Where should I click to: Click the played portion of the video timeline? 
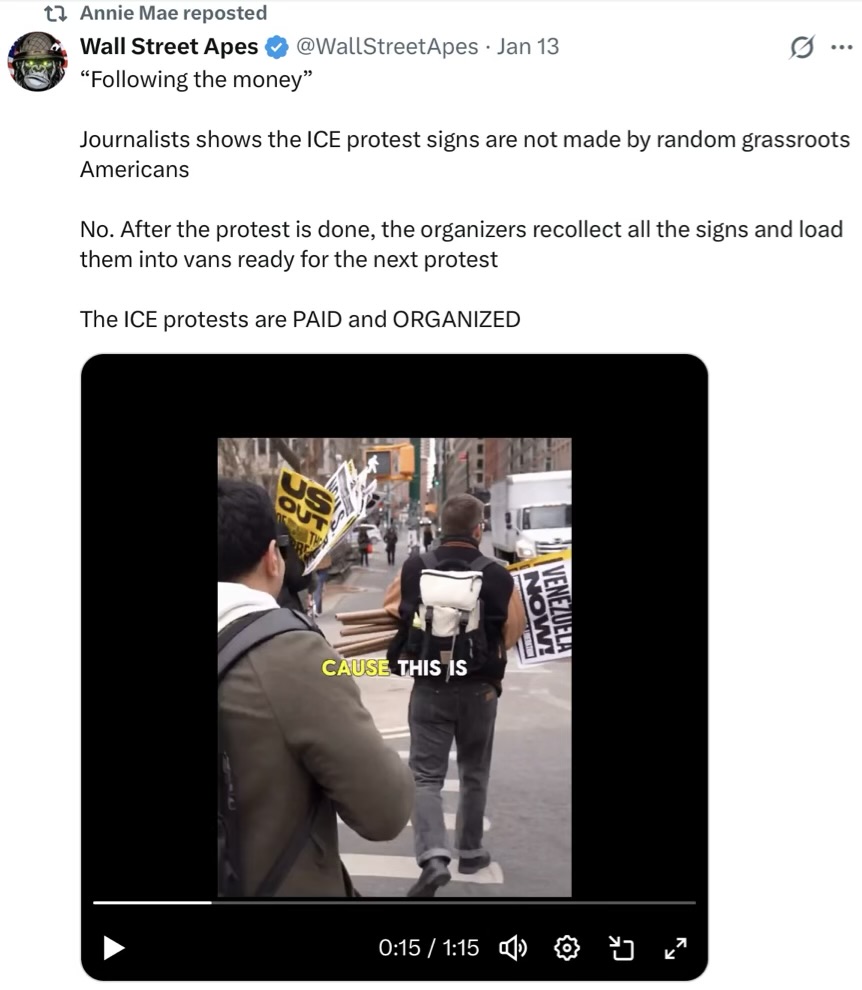coord(152,903)
